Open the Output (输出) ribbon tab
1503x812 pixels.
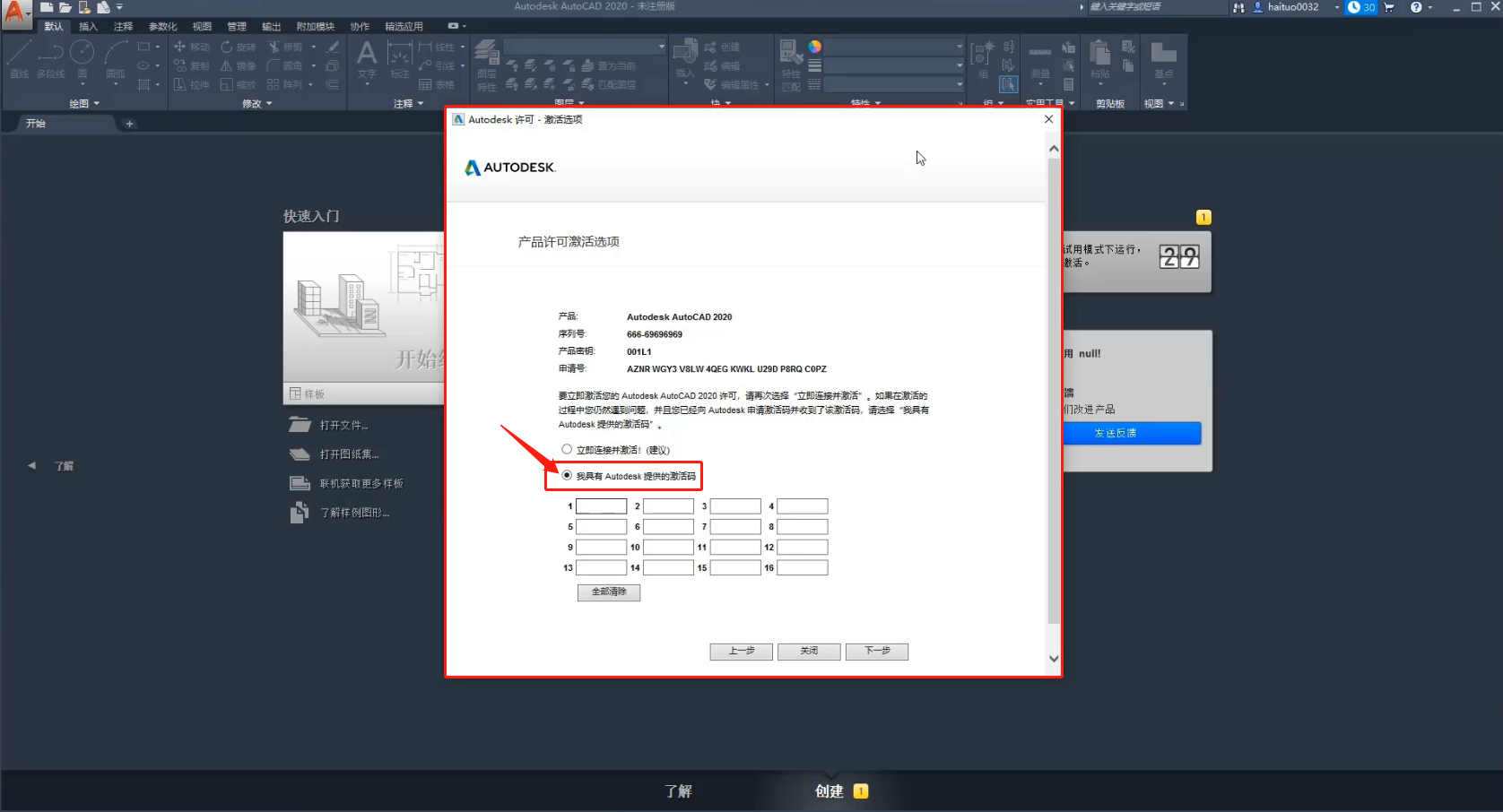(271, 26)
